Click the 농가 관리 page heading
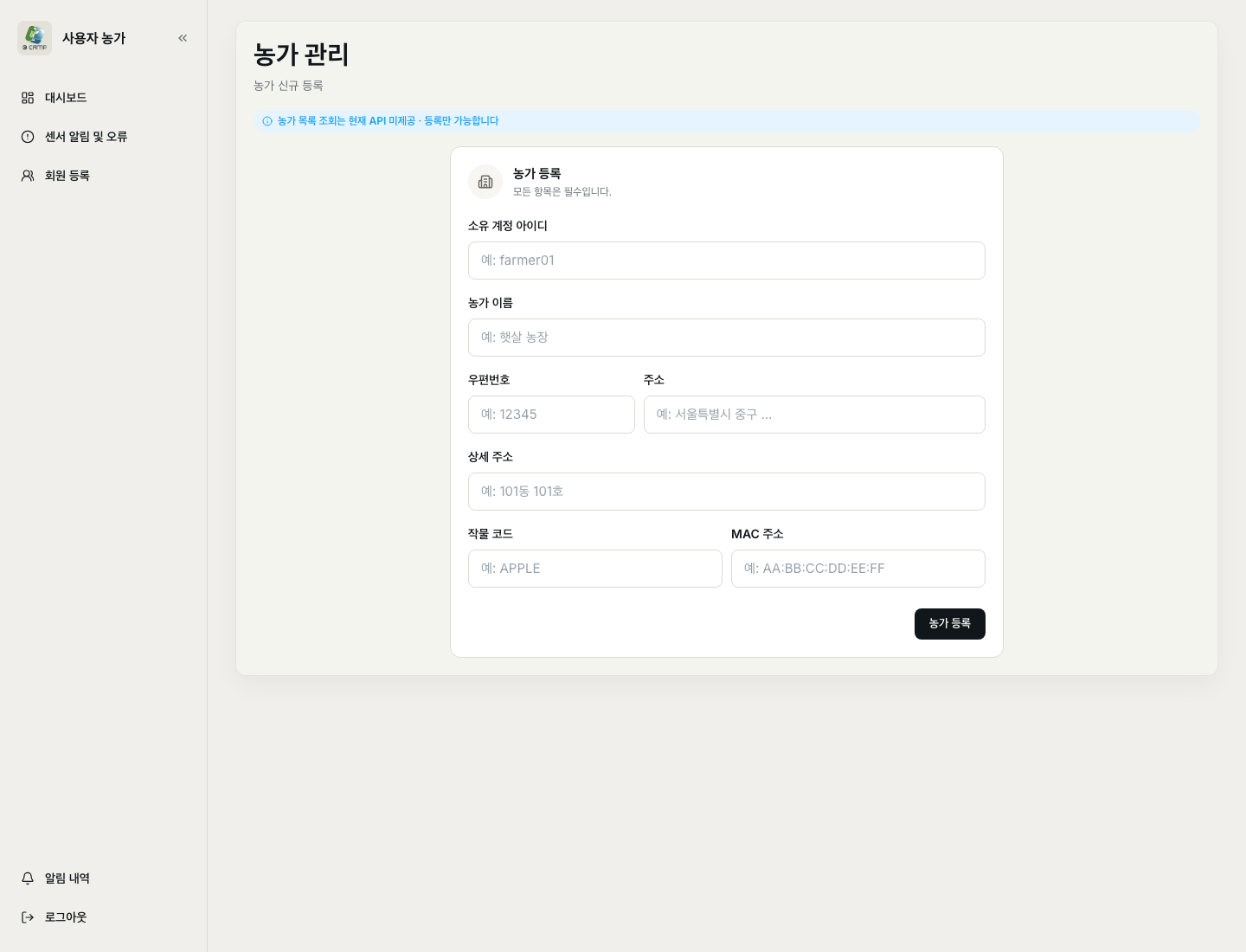Viewport: 1246px width, 952px height. [301, 55]
